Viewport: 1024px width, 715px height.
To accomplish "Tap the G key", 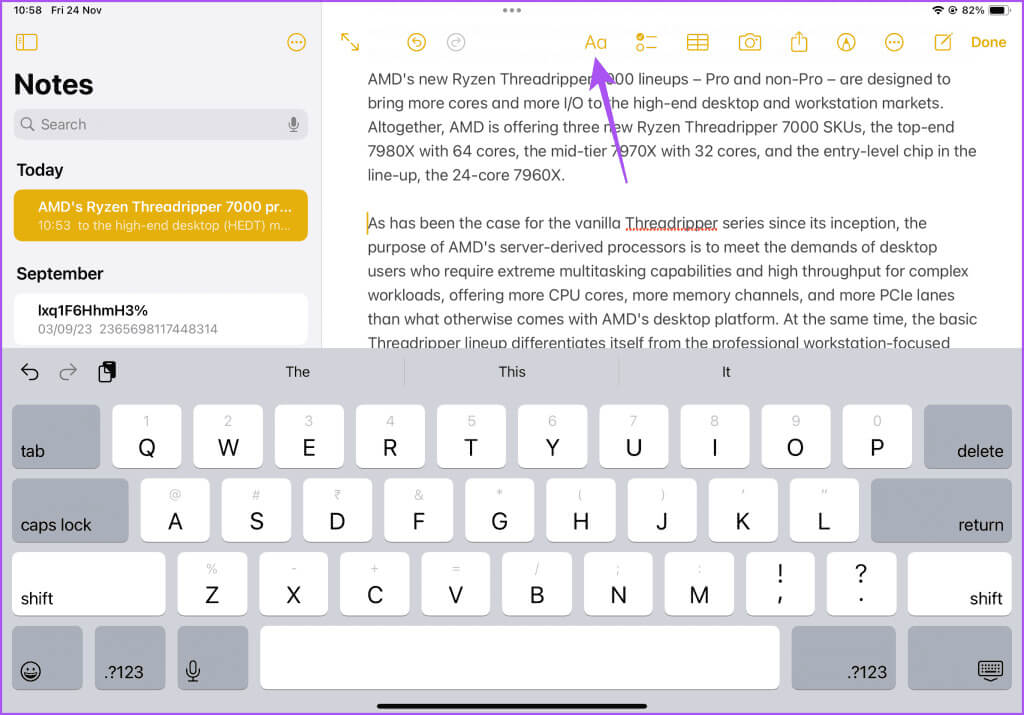I will [x=500, y=510].
